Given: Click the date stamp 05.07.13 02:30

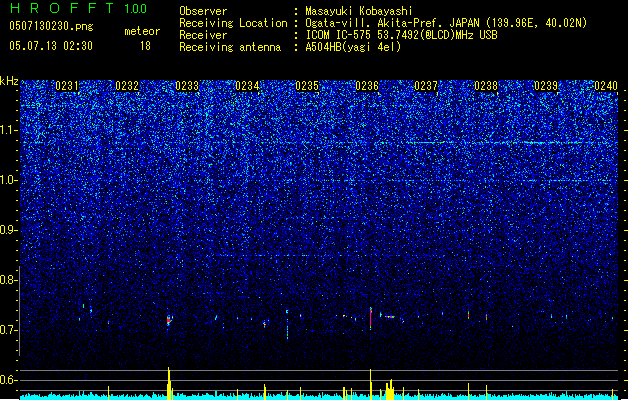Looking at the screenshot, I should click(x=51, y=46).
